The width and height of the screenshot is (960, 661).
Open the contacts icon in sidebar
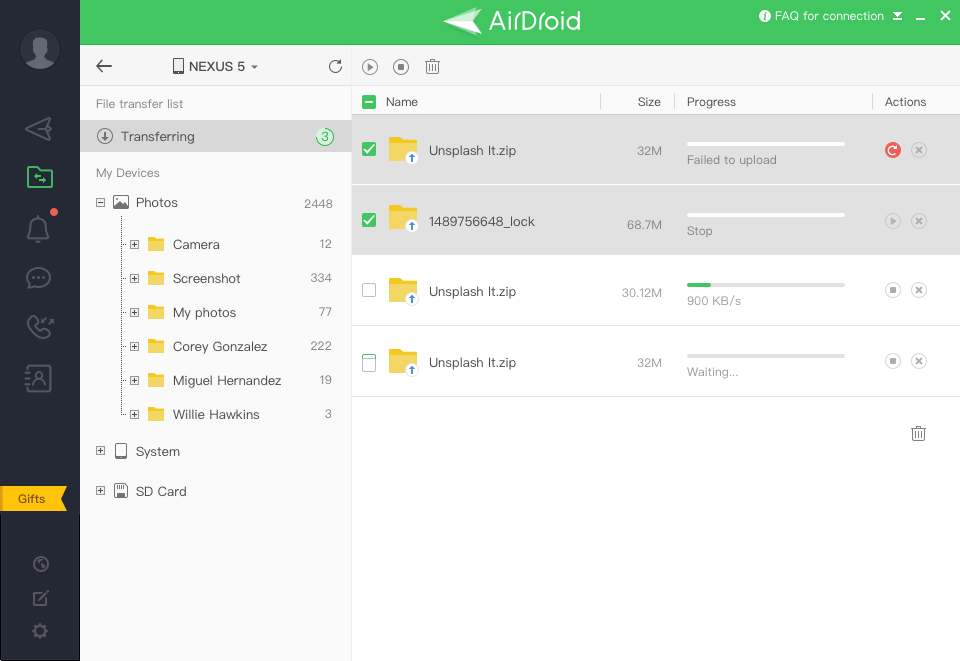coord(39,378)
